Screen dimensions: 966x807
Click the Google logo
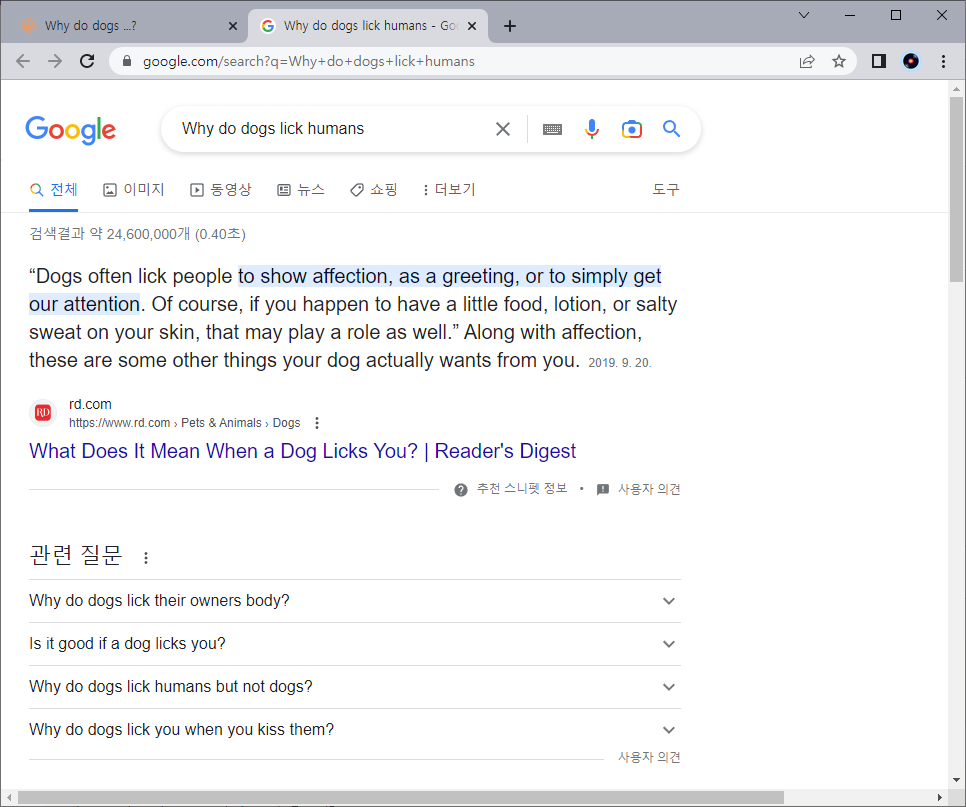(x=70, y=129)
